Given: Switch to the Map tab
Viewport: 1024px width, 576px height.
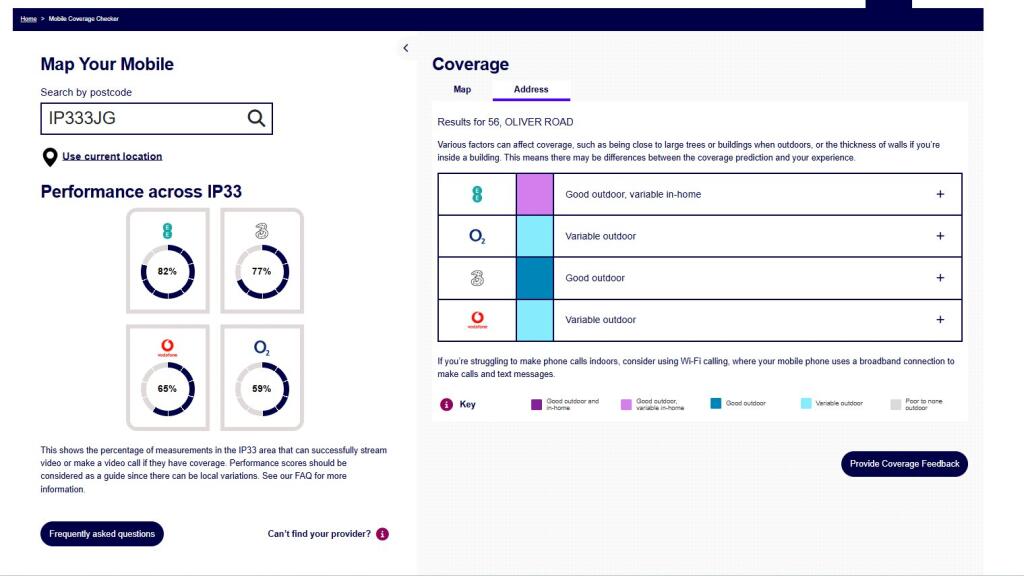Looking at the screenshot, I should tap(462, 89).
